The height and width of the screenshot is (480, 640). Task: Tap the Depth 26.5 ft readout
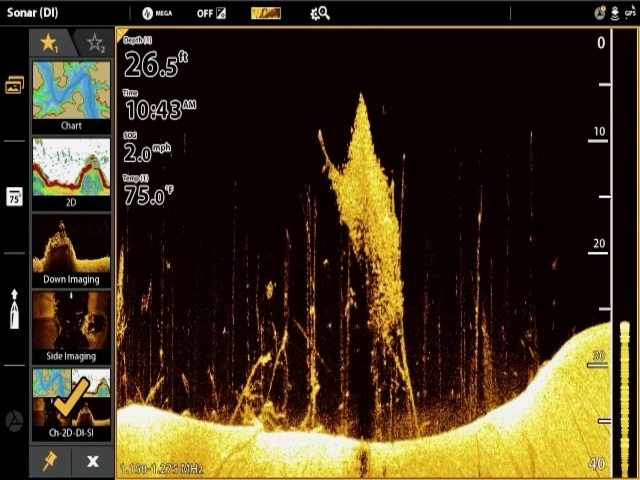[156, 64]
